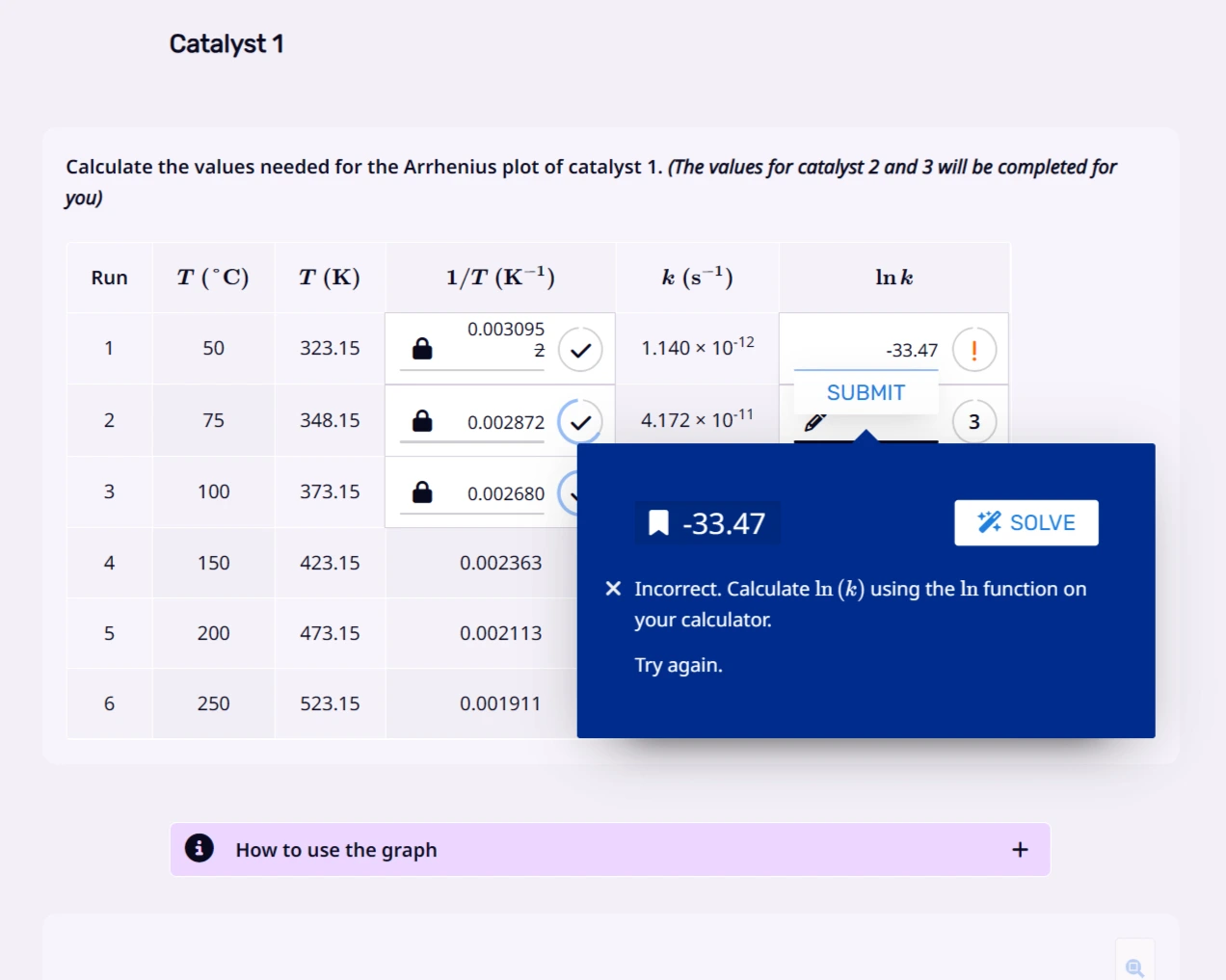The height and width of the screenshot is (980, 1226).
Task: Click the 1/T value 0.002113
Action: (500, 633)
